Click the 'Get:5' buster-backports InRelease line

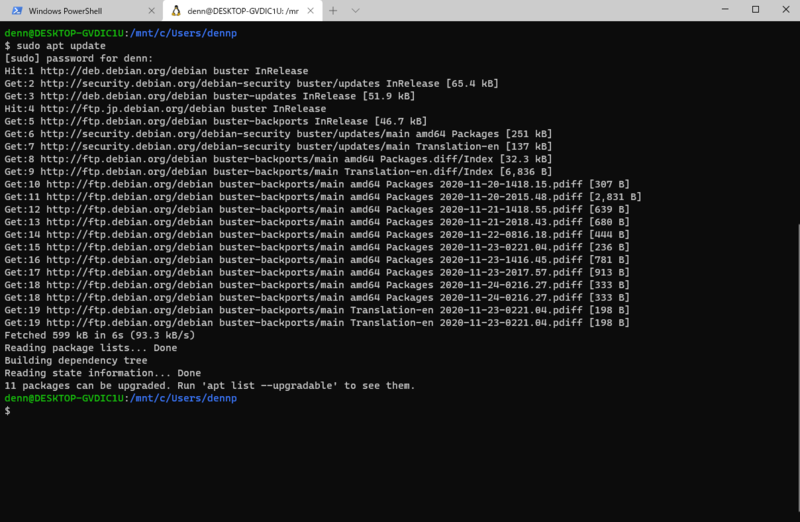click(216, 121)
